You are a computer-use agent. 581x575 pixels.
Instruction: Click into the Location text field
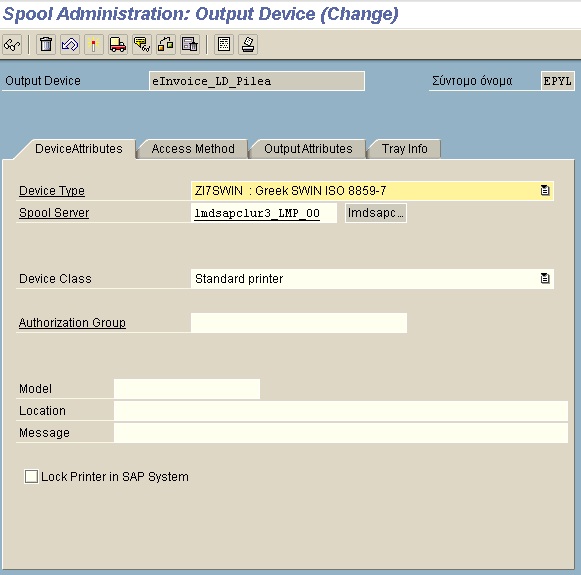coord(341,411)
